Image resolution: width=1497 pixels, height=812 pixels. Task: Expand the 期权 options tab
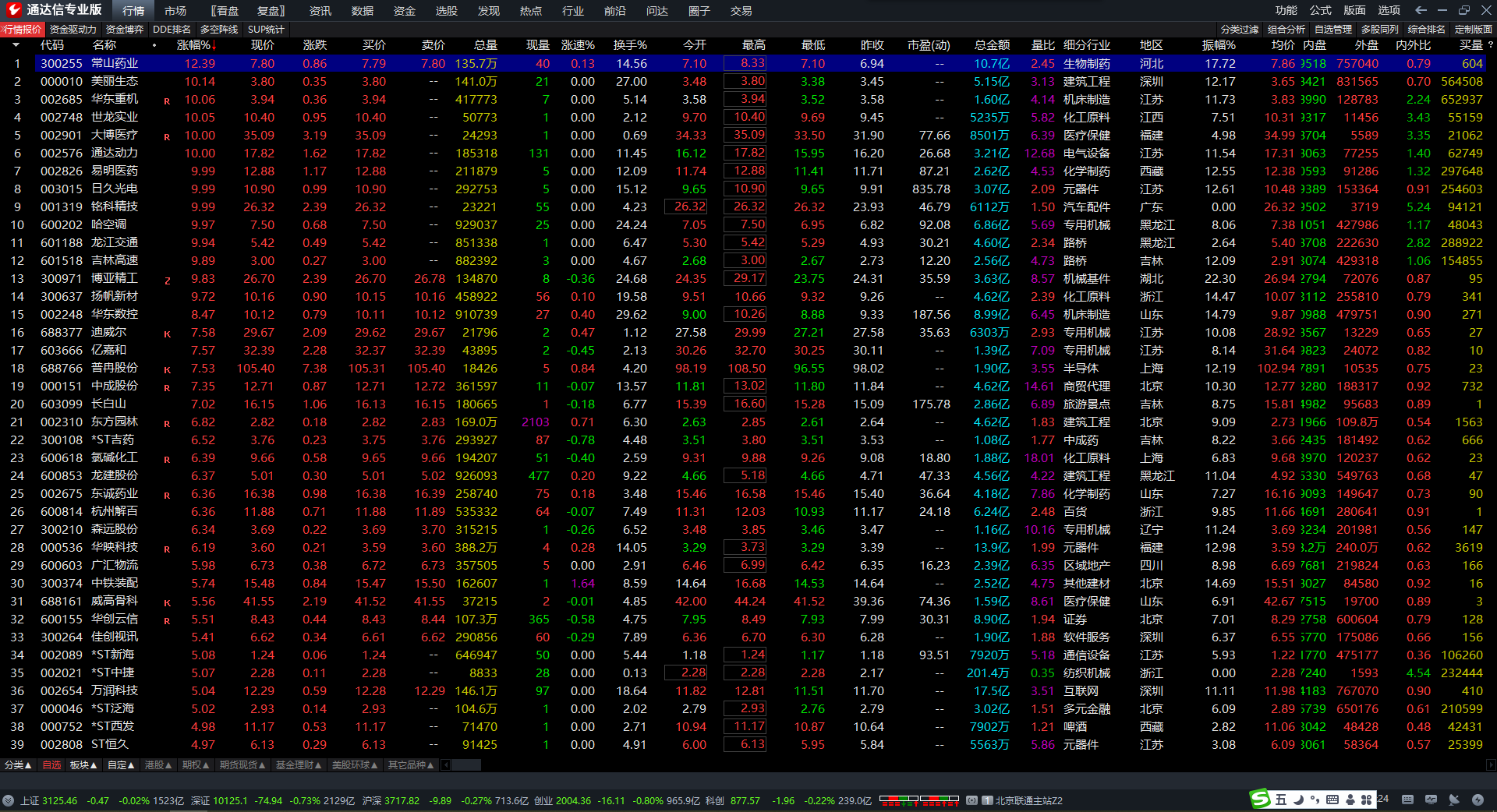click(x=196, y=765)
